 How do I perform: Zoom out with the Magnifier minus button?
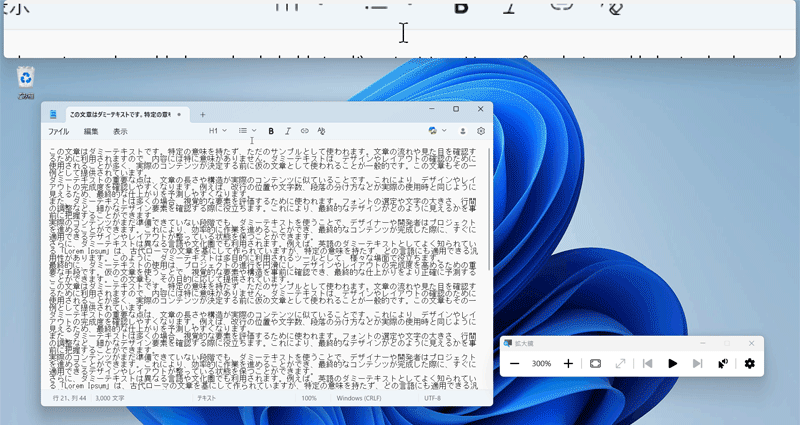tap(514, 363)
